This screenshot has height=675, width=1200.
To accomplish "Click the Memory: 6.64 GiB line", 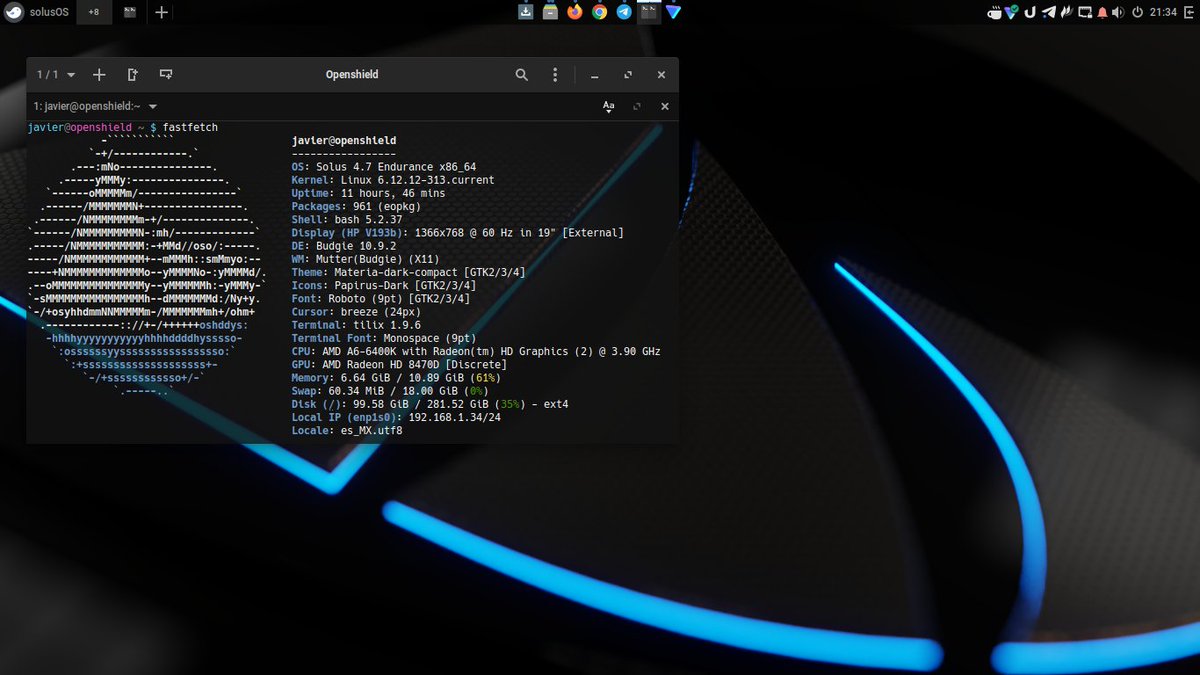I will 396,378.
